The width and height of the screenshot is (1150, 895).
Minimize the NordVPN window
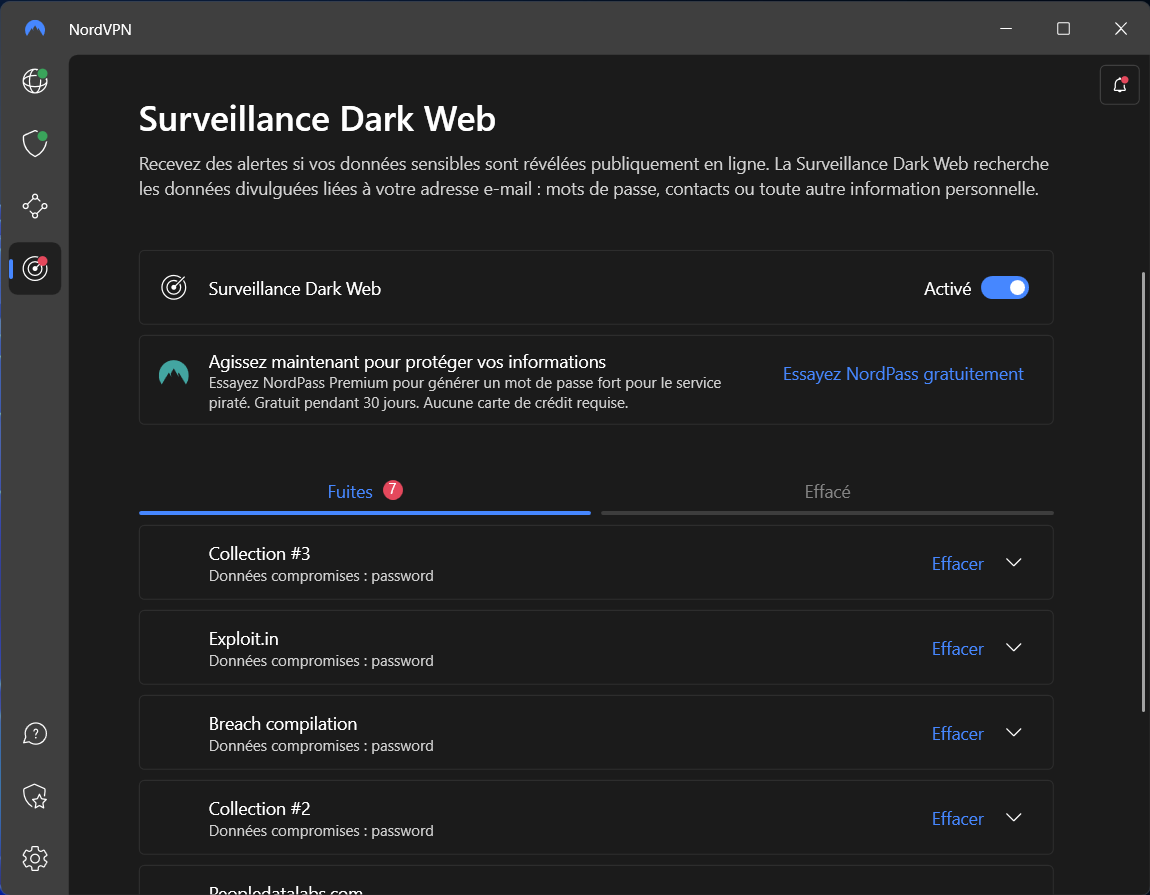(x=1006, y=29)
